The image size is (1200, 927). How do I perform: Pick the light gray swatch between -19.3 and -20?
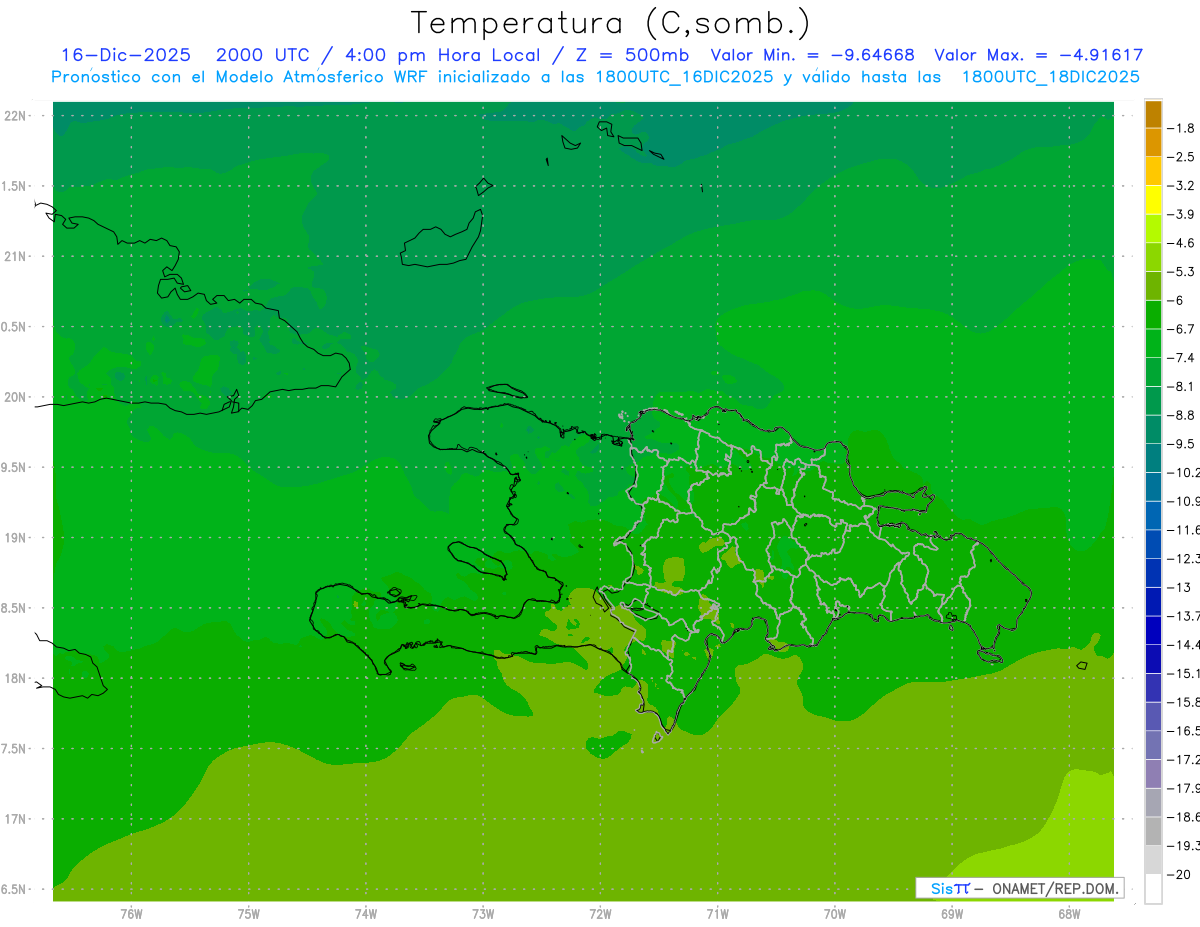tap(1153, 860)
